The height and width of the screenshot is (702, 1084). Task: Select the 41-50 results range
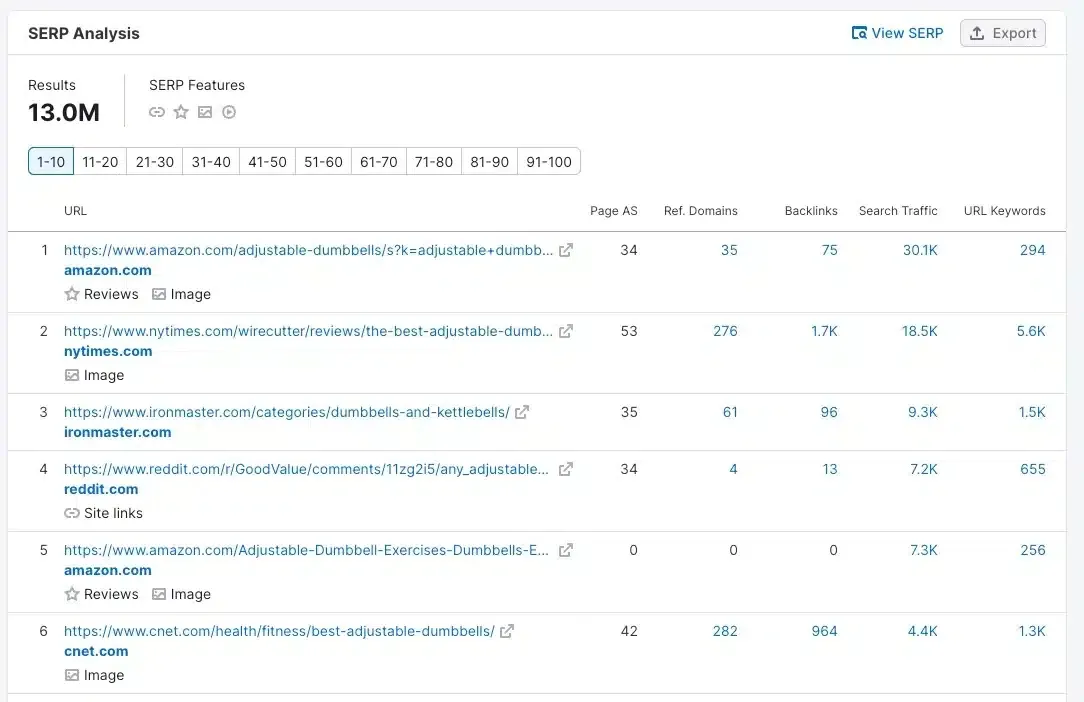click(x=267, y=161)
